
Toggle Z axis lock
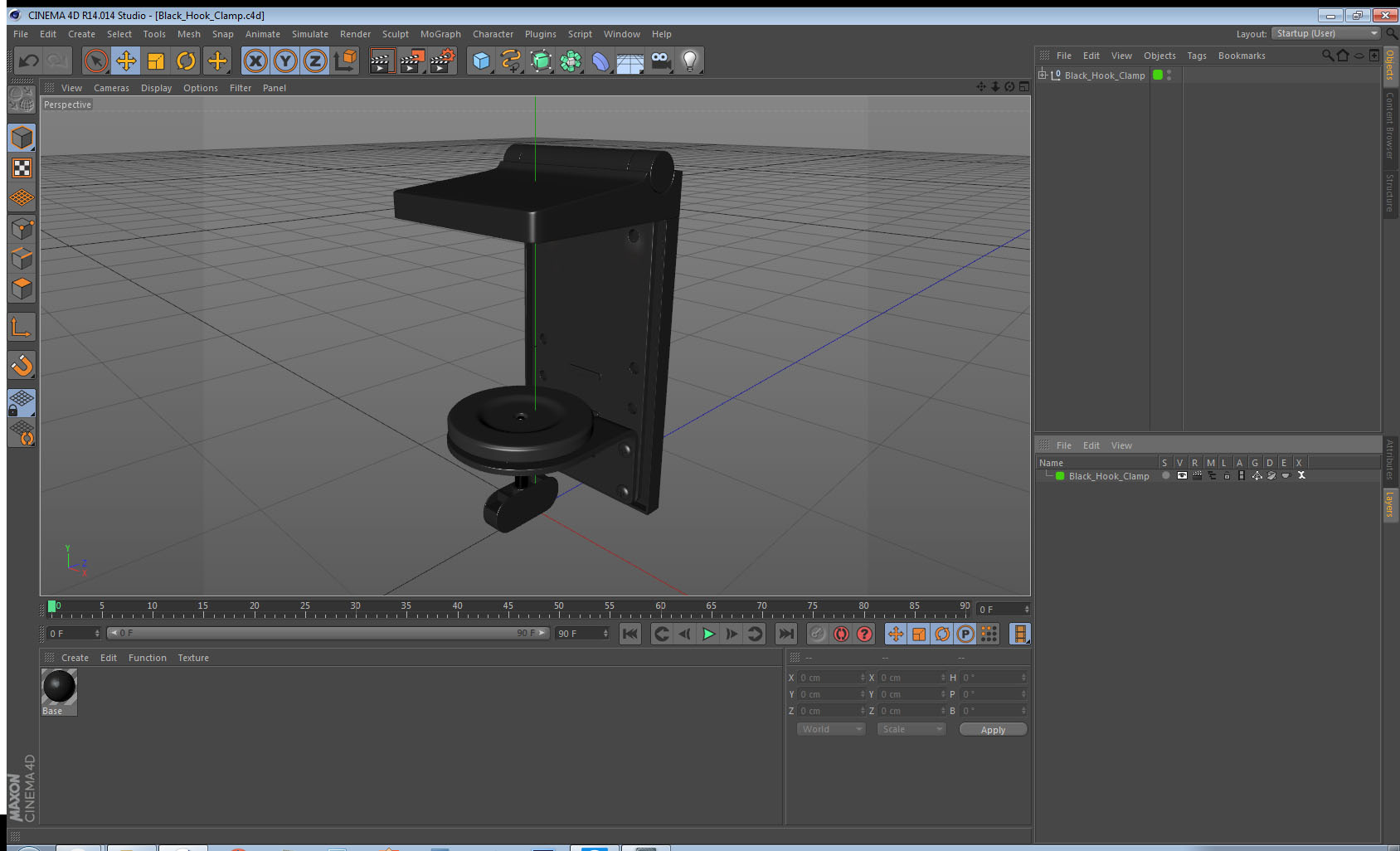(315, 61)
